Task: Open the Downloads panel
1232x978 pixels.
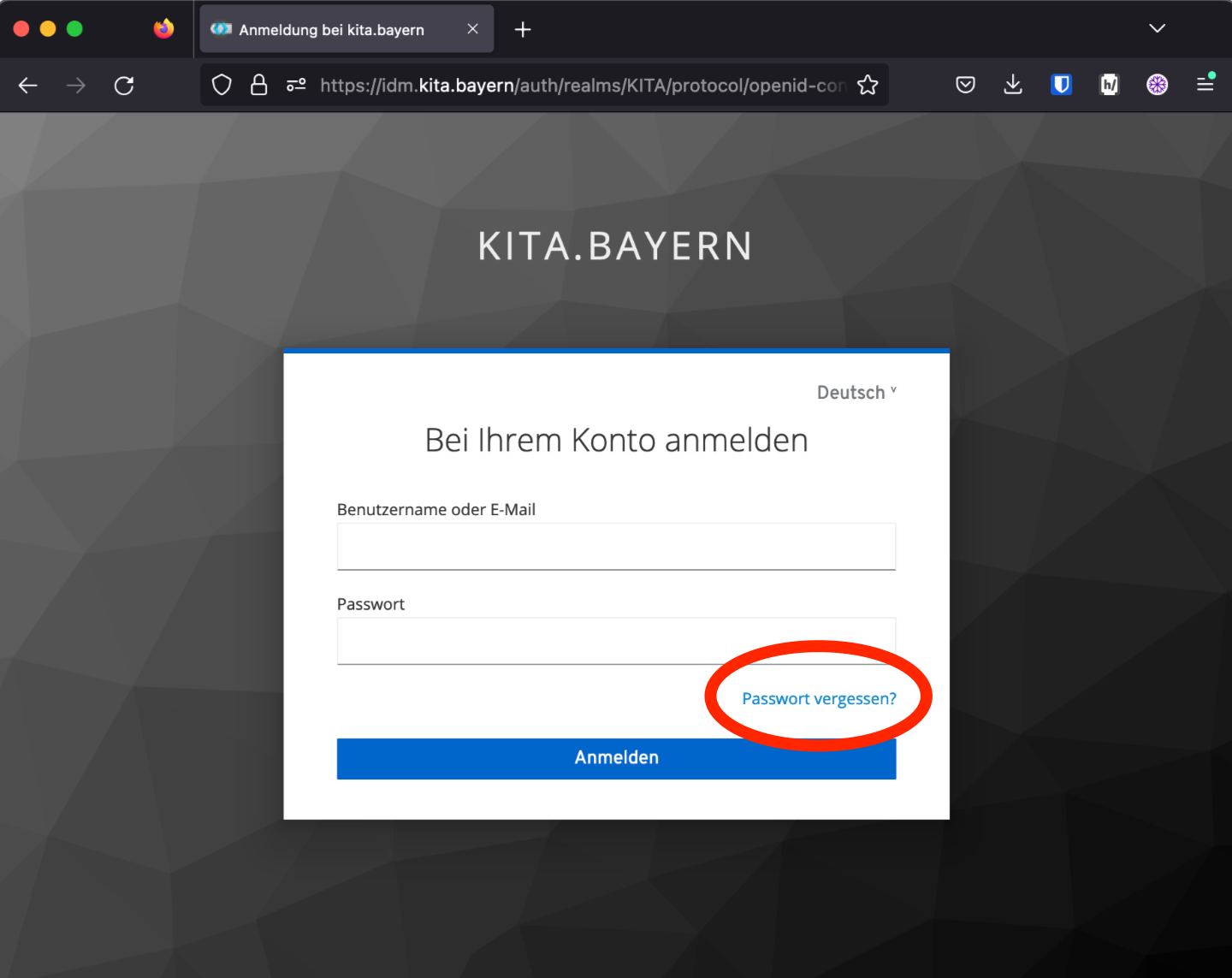Action: pyautogui.click(x=1013, y=85)
